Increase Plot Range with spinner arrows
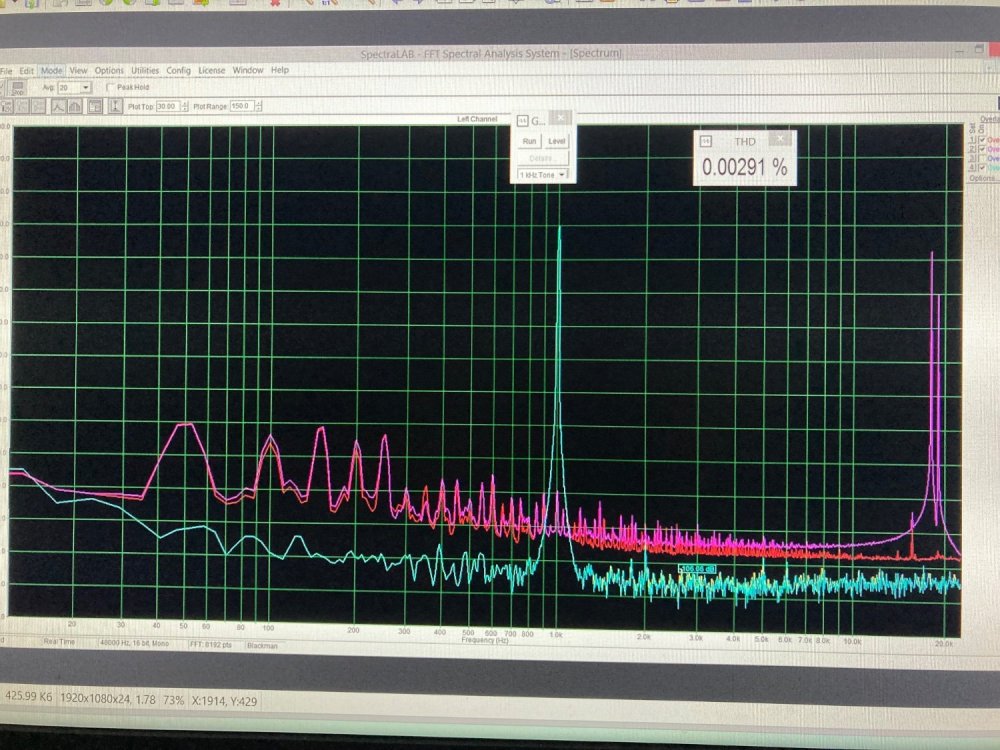1000x750 pixels. (x=258, y=104)
